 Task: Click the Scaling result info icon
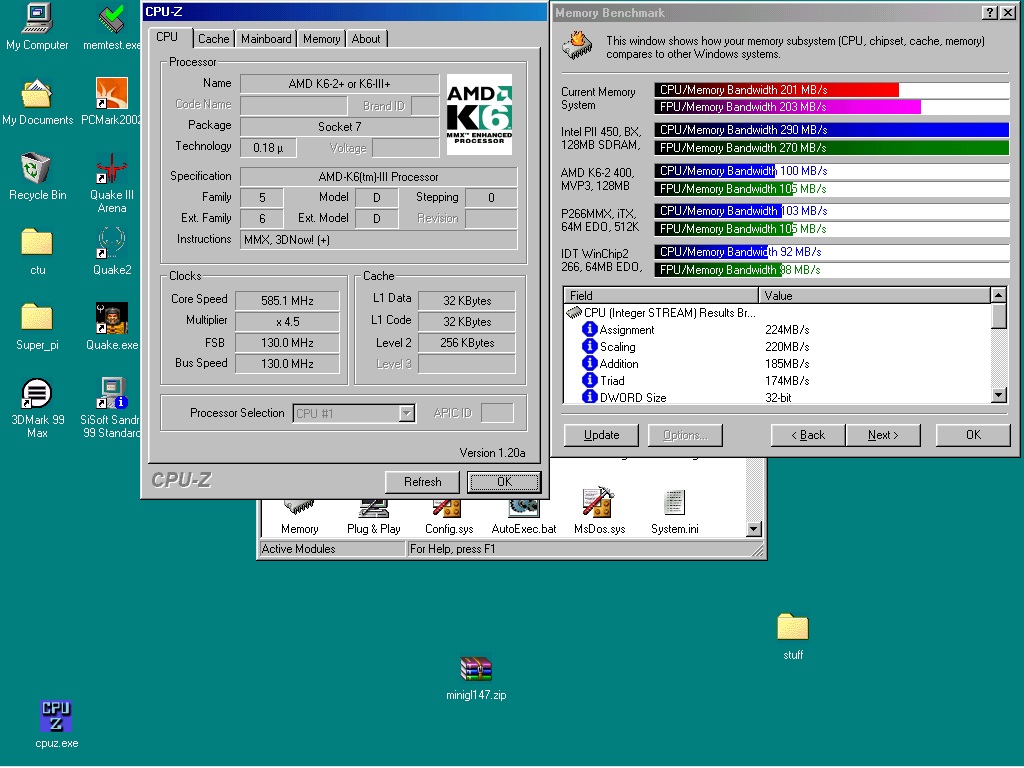tap(590, 346)
